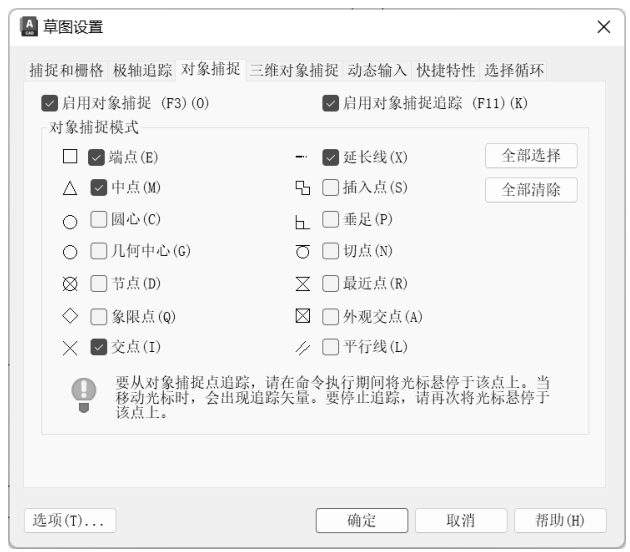
Task: Click the nearest hourglass symbol beside 最近点(R)
Action: click(303, 285)
